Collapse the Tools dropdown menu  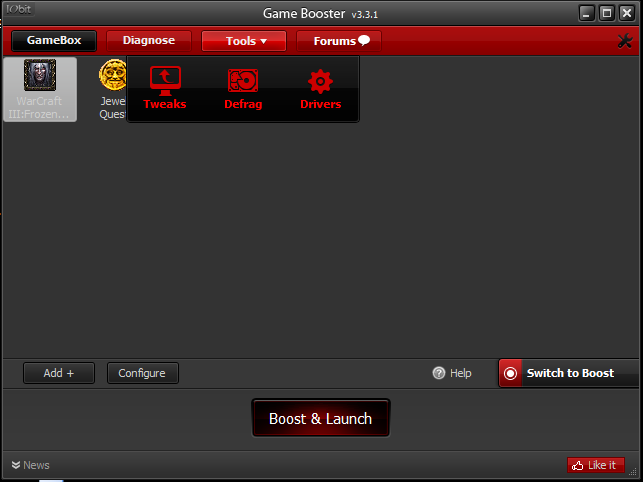pos(244,41)
